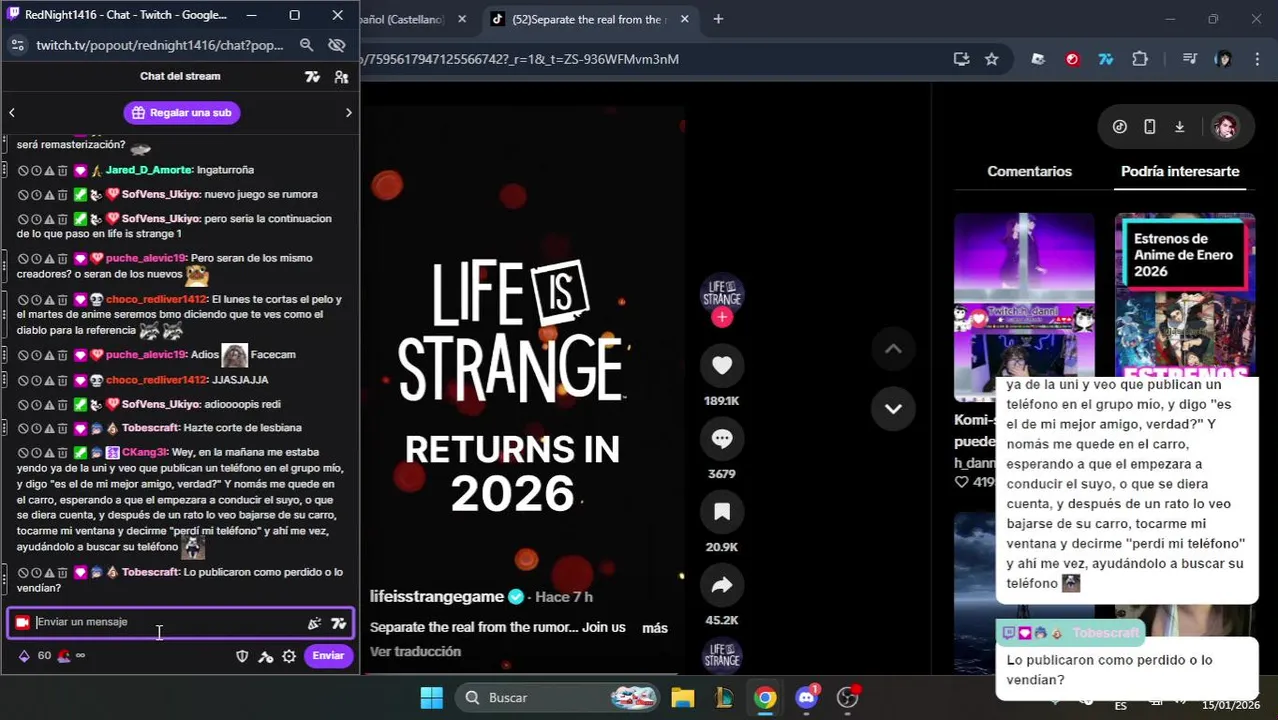Viewport: 1278px width, 720px height.
Task: Warn icon on SofVens_Ukiyo's nuevo juego message
Action: 49,195
